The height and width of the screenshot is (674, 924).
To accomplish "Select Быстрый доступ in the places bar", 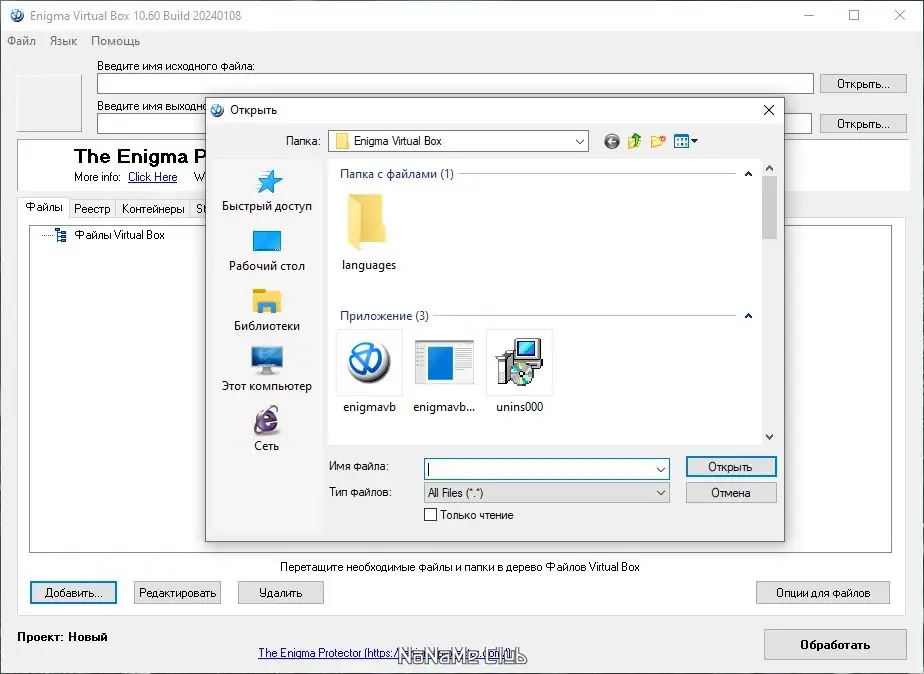I will (267, 190).
